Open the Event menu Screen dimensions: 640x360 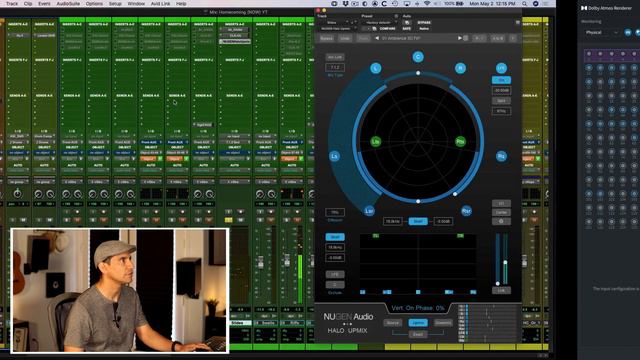[x=44, y=3]
